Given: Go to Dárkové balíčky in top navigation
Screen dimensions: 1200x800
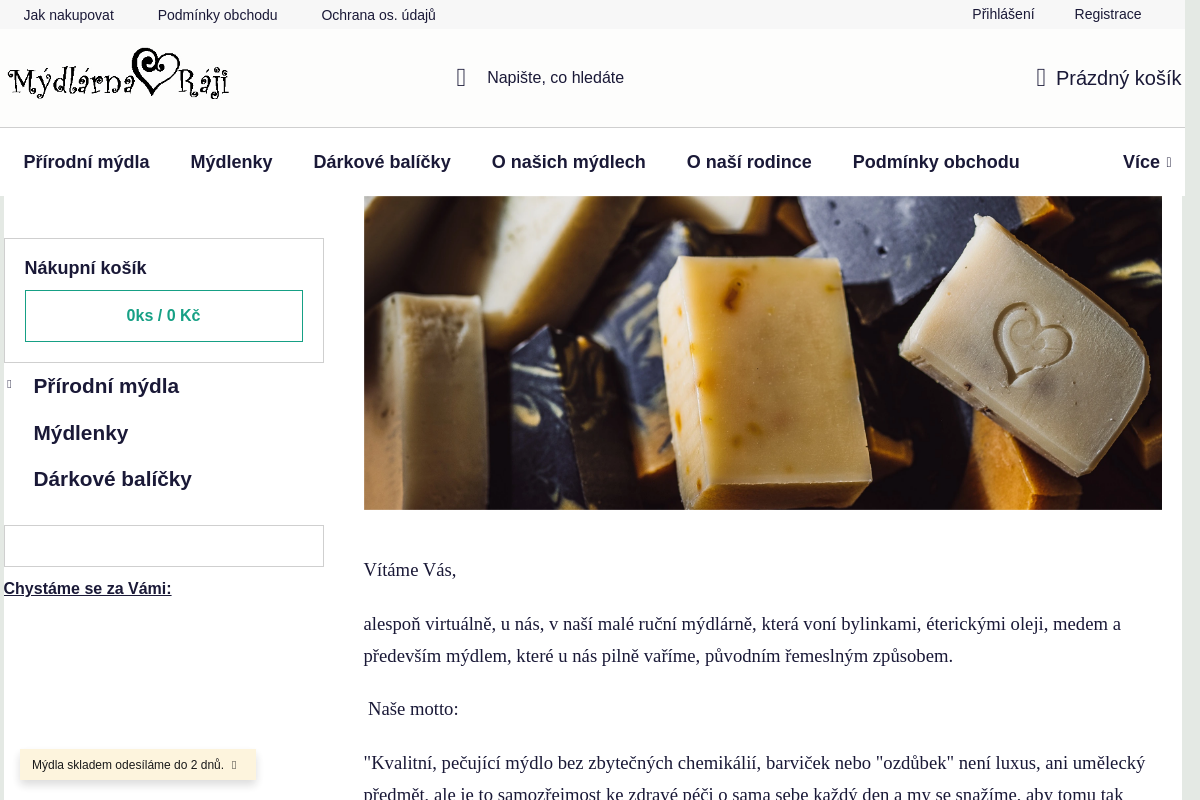Looking at the screenshot, I should (382, 162).
